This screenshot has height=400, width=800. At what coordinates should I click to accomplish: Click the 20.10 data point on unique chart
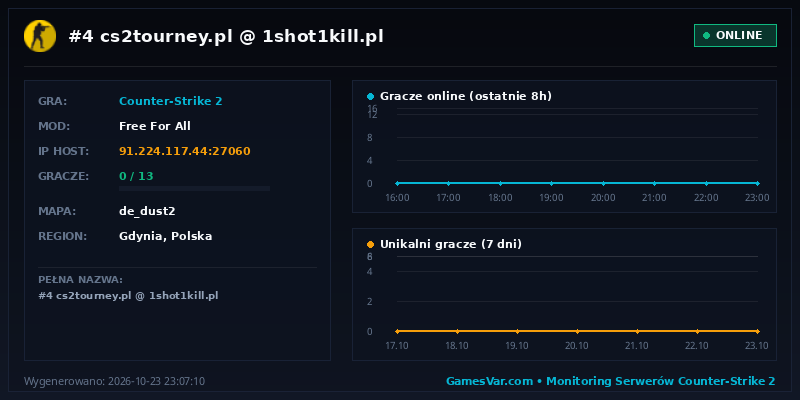pos(577,331)
